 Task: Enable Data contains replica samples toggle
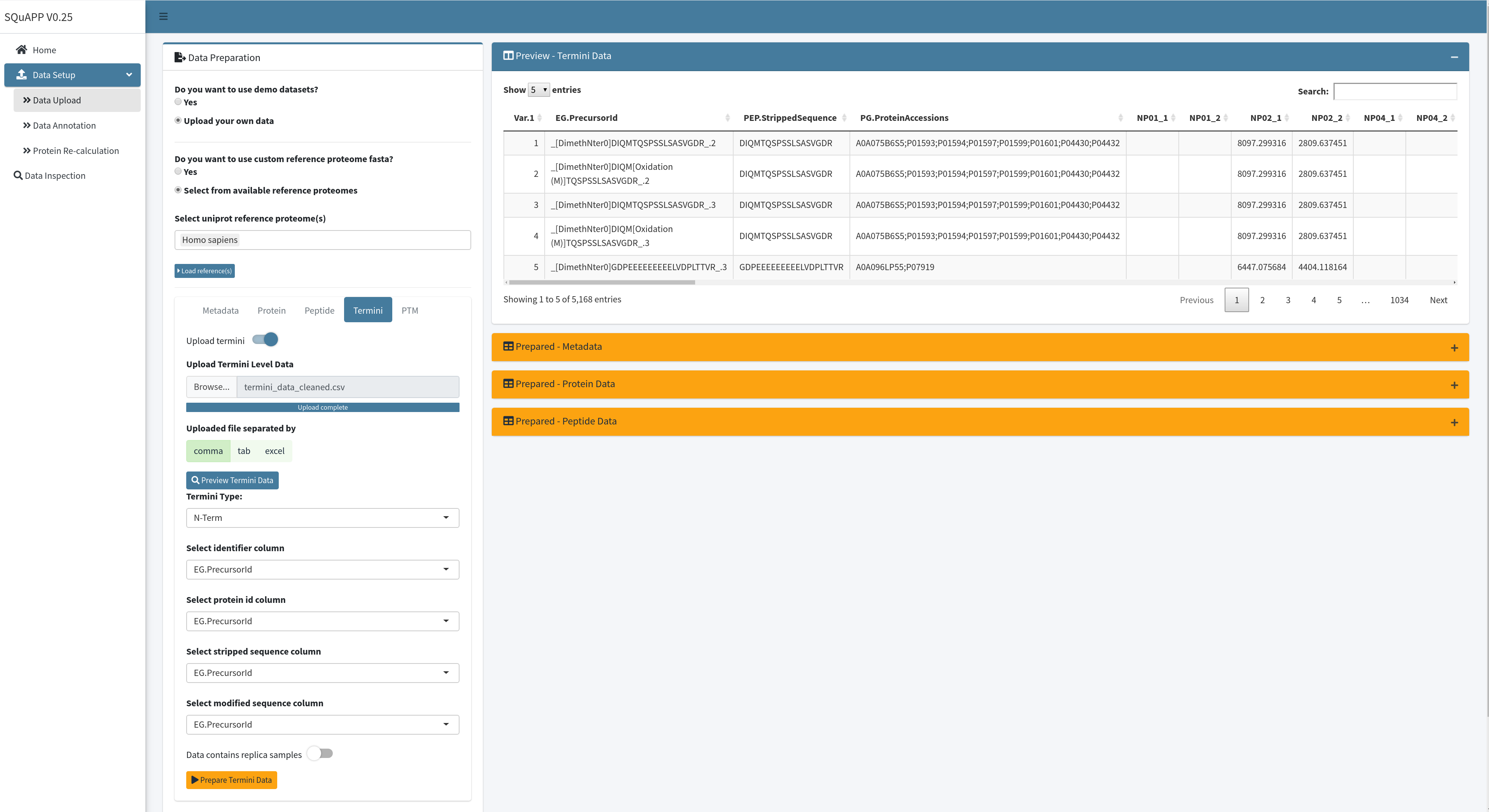320,754
